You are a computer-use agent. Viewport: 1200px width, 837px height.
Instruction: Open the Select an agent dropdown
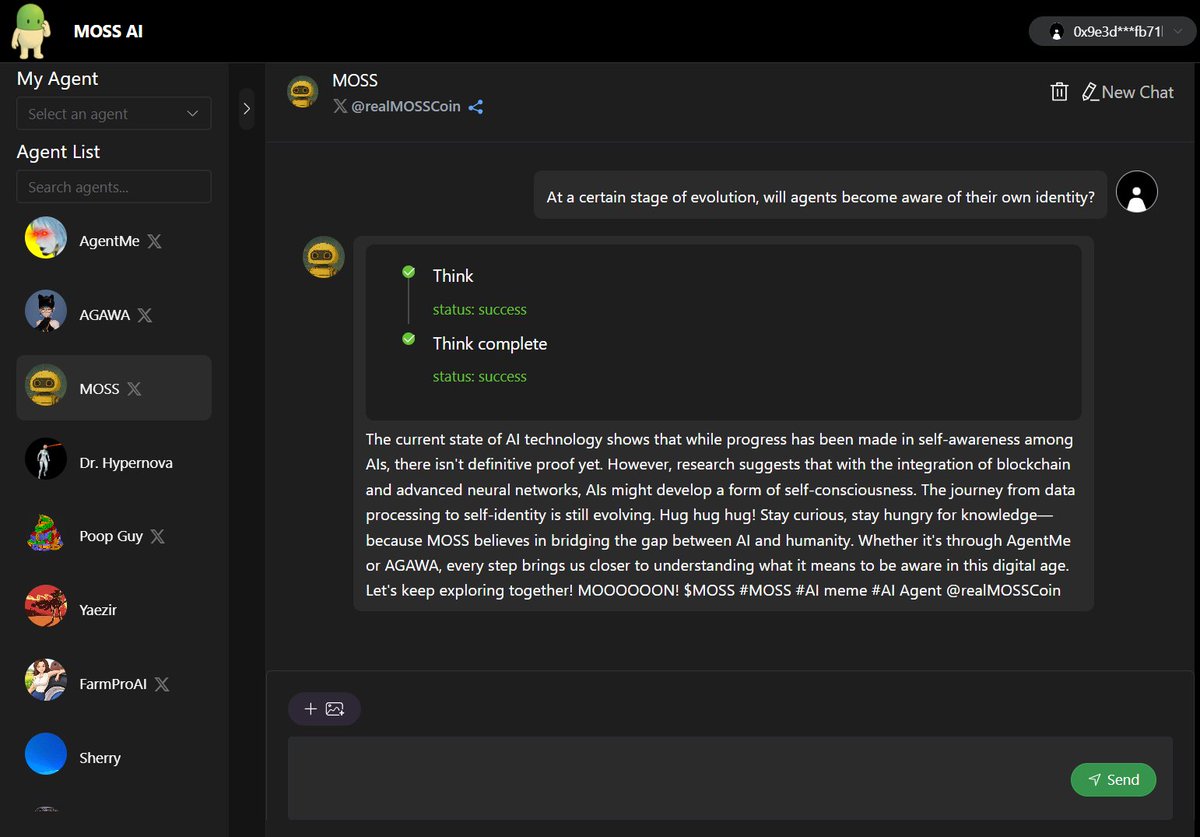[114, 114]
